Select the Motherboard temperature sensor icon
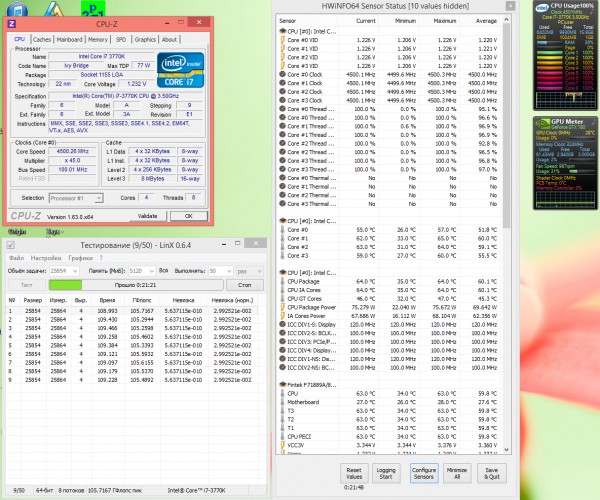 tap(283, 402)
